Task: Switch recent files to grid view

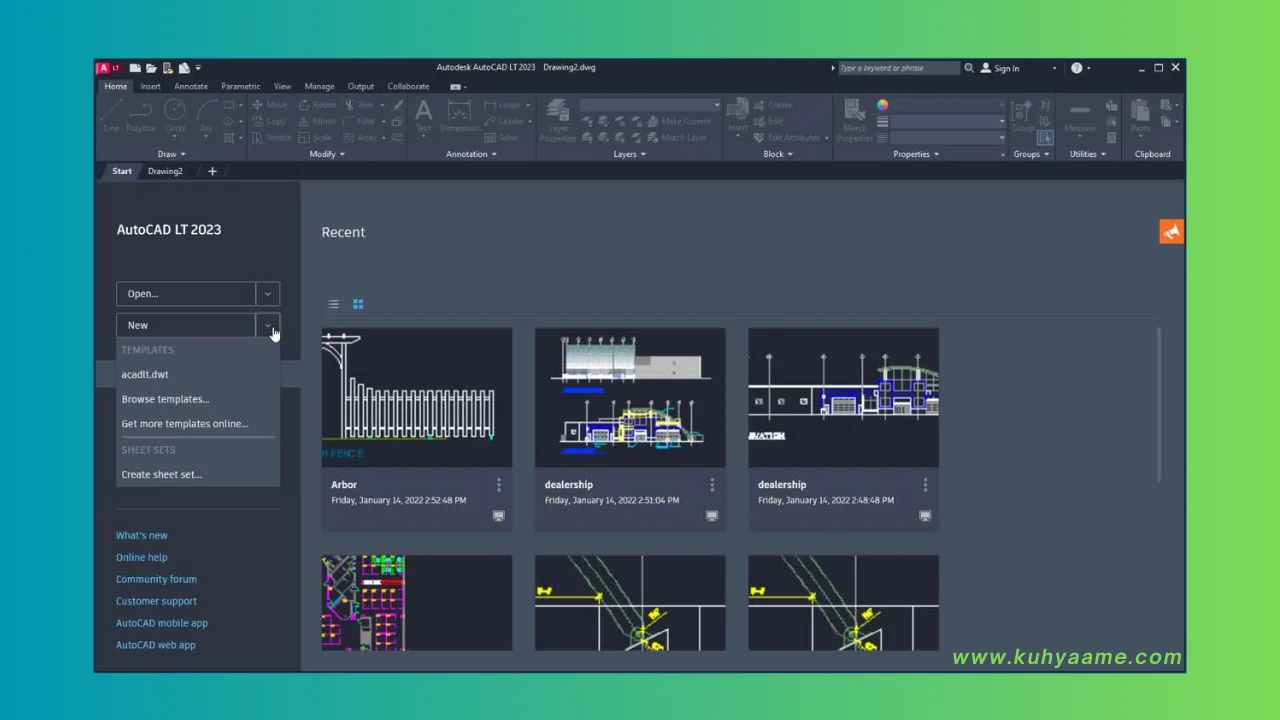Action: pos(358,304)
